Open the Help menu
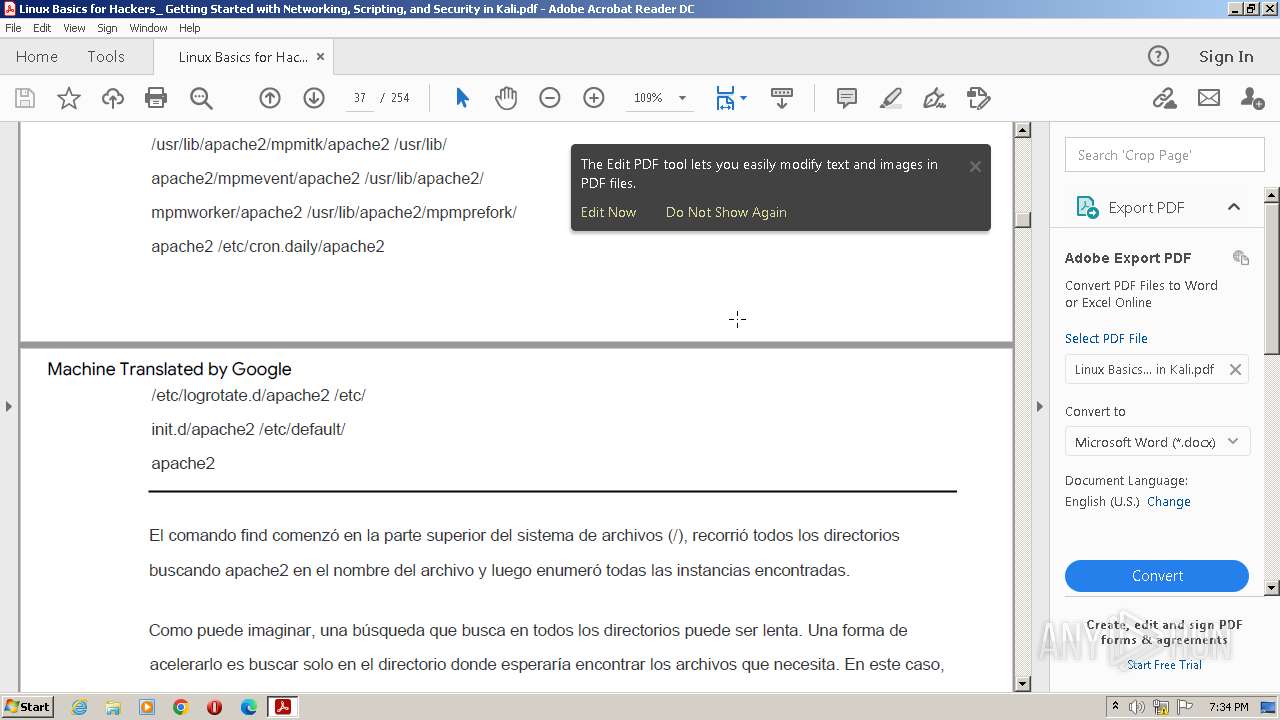1280x720 pixels. [x=190, y=28]
